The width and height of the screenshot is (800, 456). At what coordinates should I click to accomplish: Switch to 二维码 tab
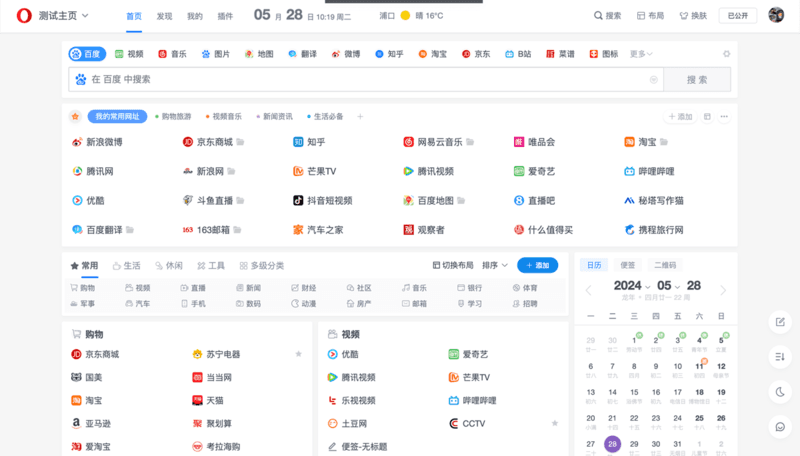[x=665, y=265]
